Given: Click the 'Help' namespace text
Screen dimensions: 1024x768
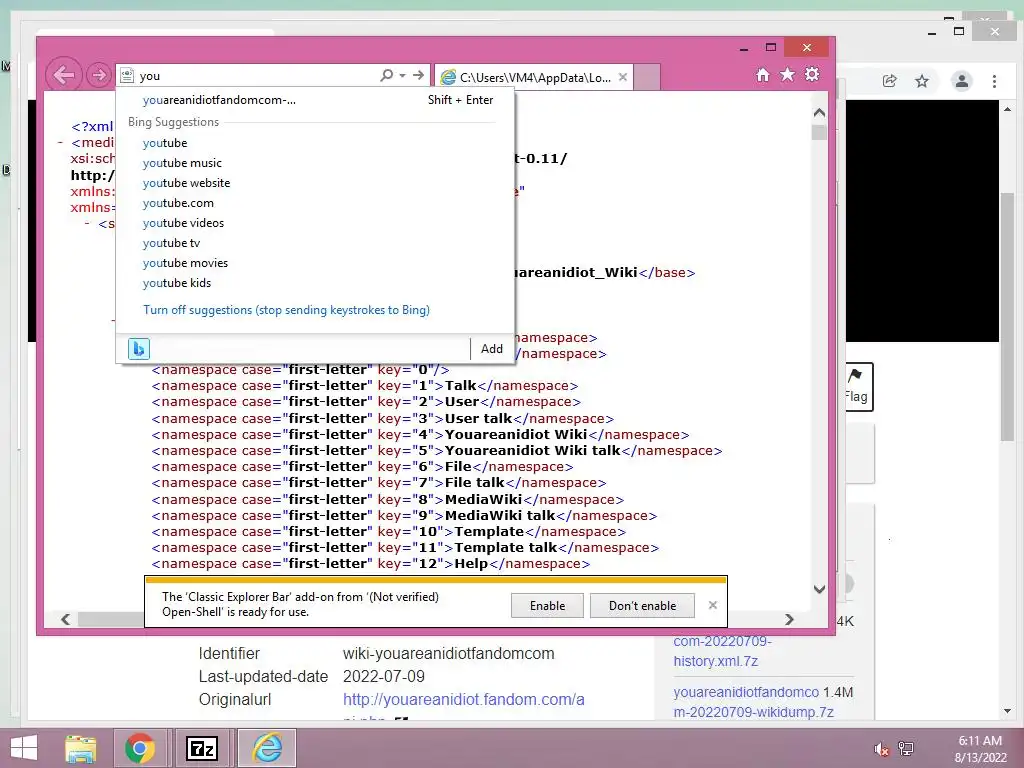Looking at the screenshot, I should click(x=471, y=564).
